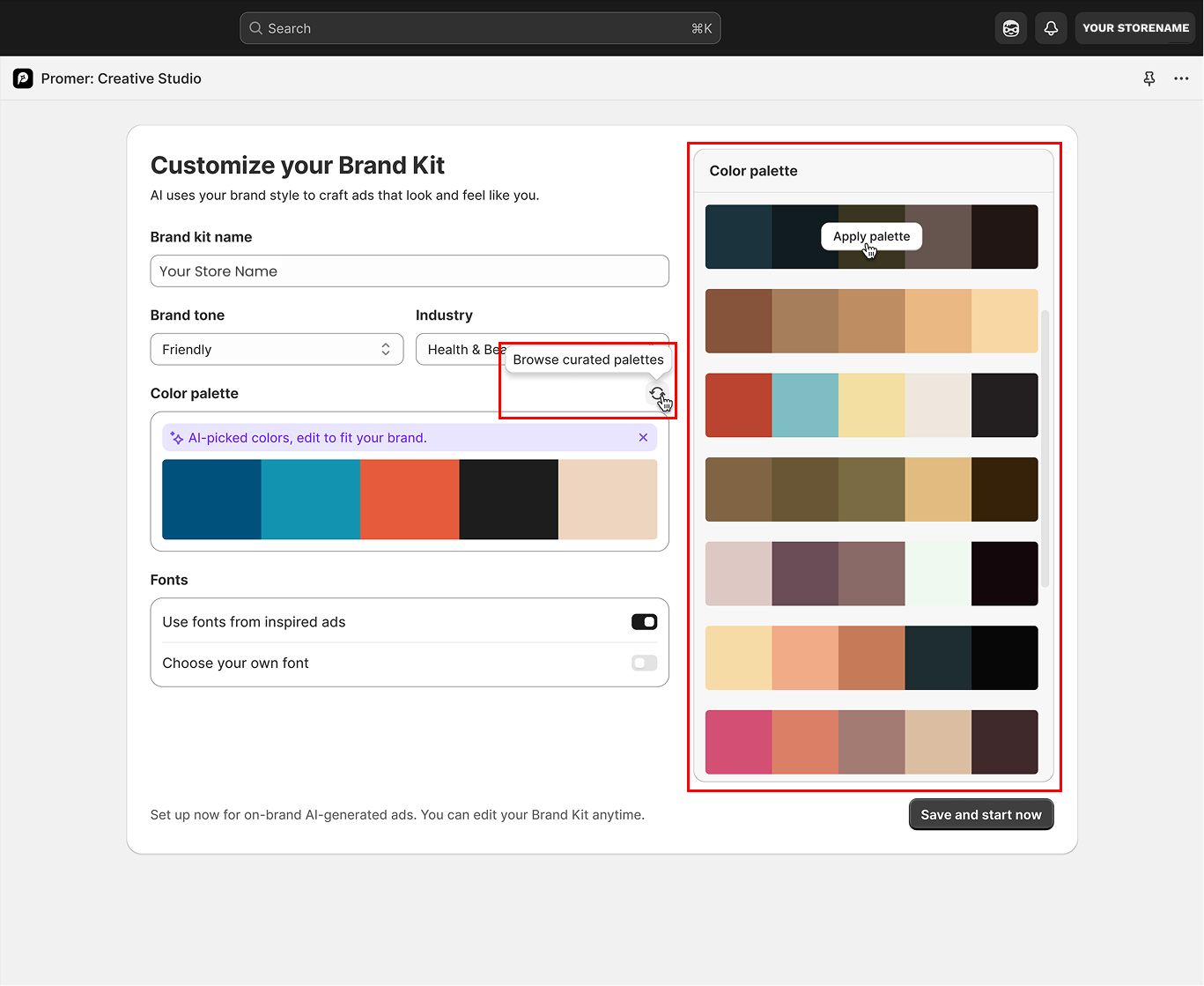Click the sparkle icon in AI-picked banner
The image size is (1204, 986).
click(176, 438)
